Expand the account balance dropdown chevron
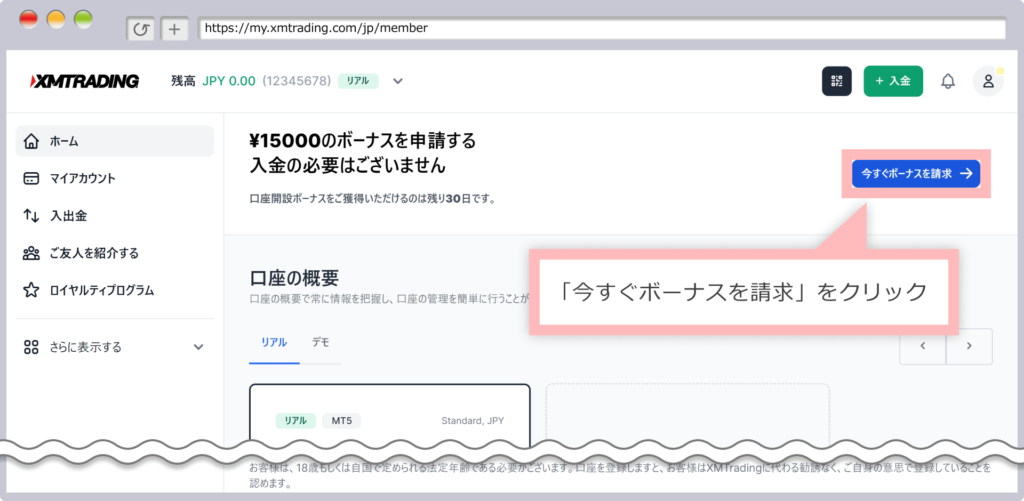The width and height of the screenshot is (1024, 501). pos(397,81)
